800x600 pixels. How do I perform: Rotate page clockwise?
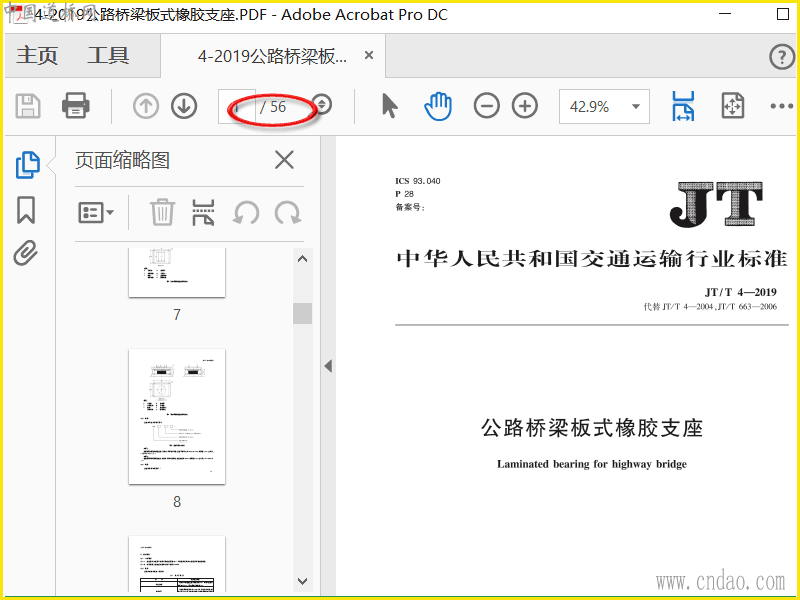click(288, 212)
